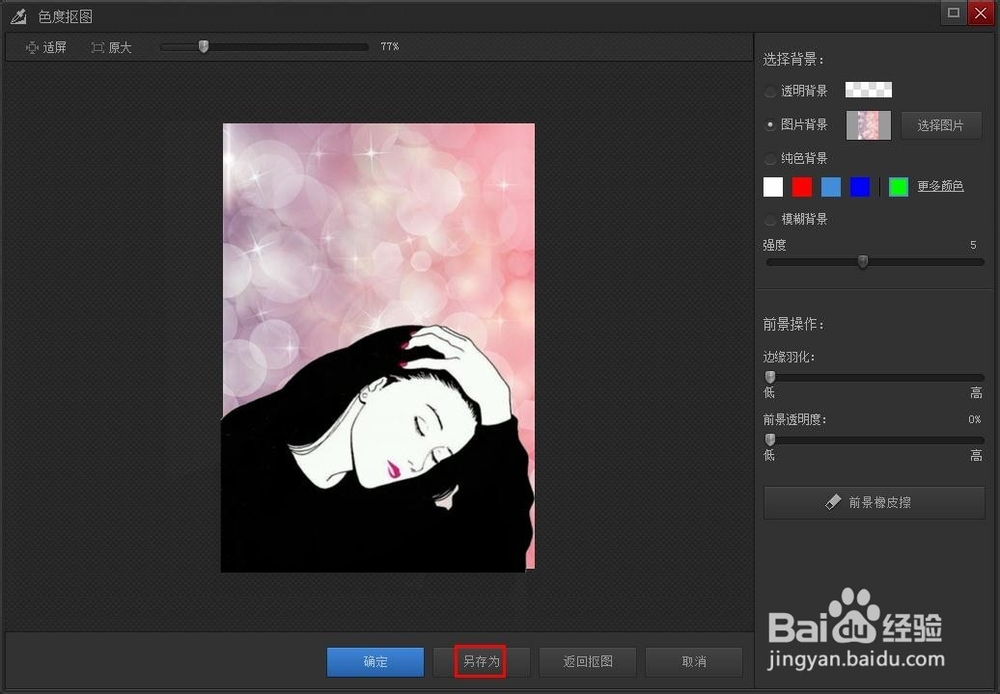Pick the green color swatch
1000x694 pixels.
898,187
